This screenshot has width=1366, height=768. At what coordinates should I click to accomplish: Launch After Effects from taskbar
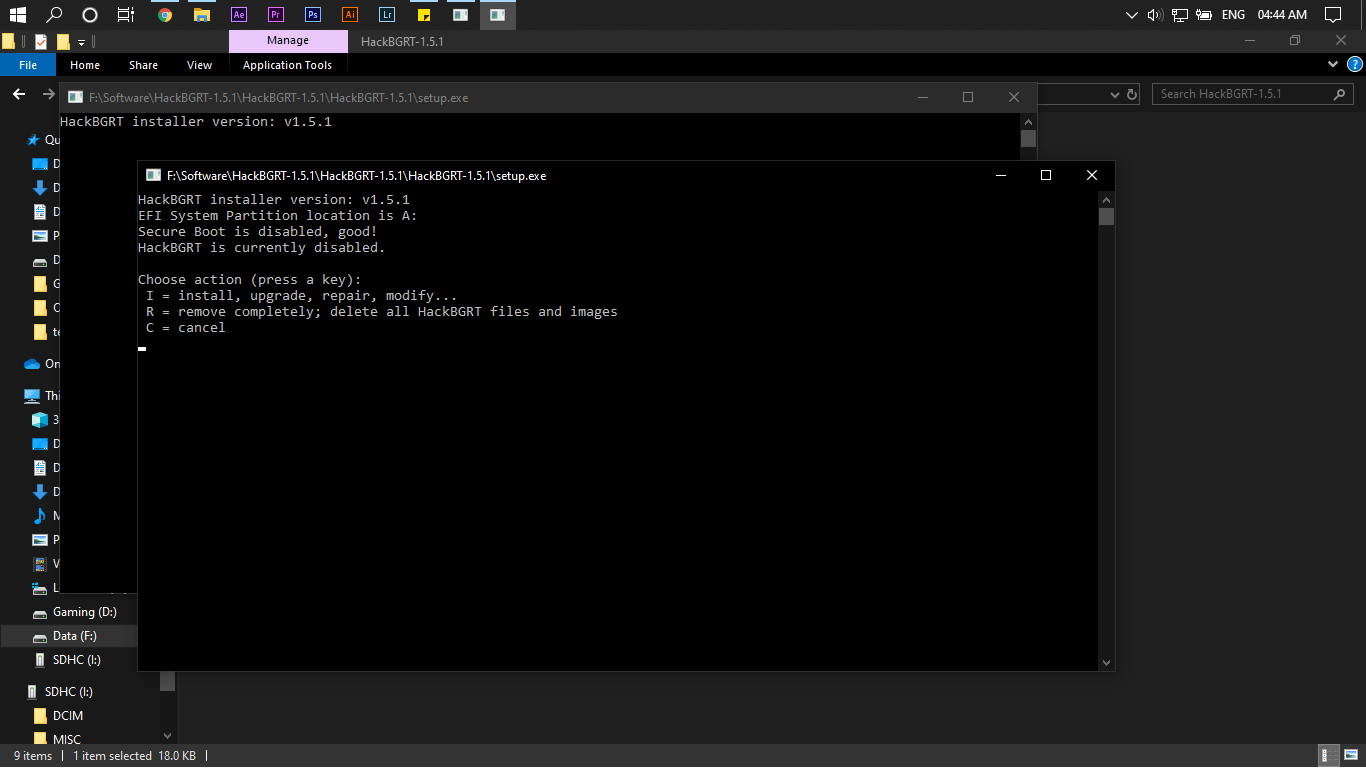click(x=239, y=15)
